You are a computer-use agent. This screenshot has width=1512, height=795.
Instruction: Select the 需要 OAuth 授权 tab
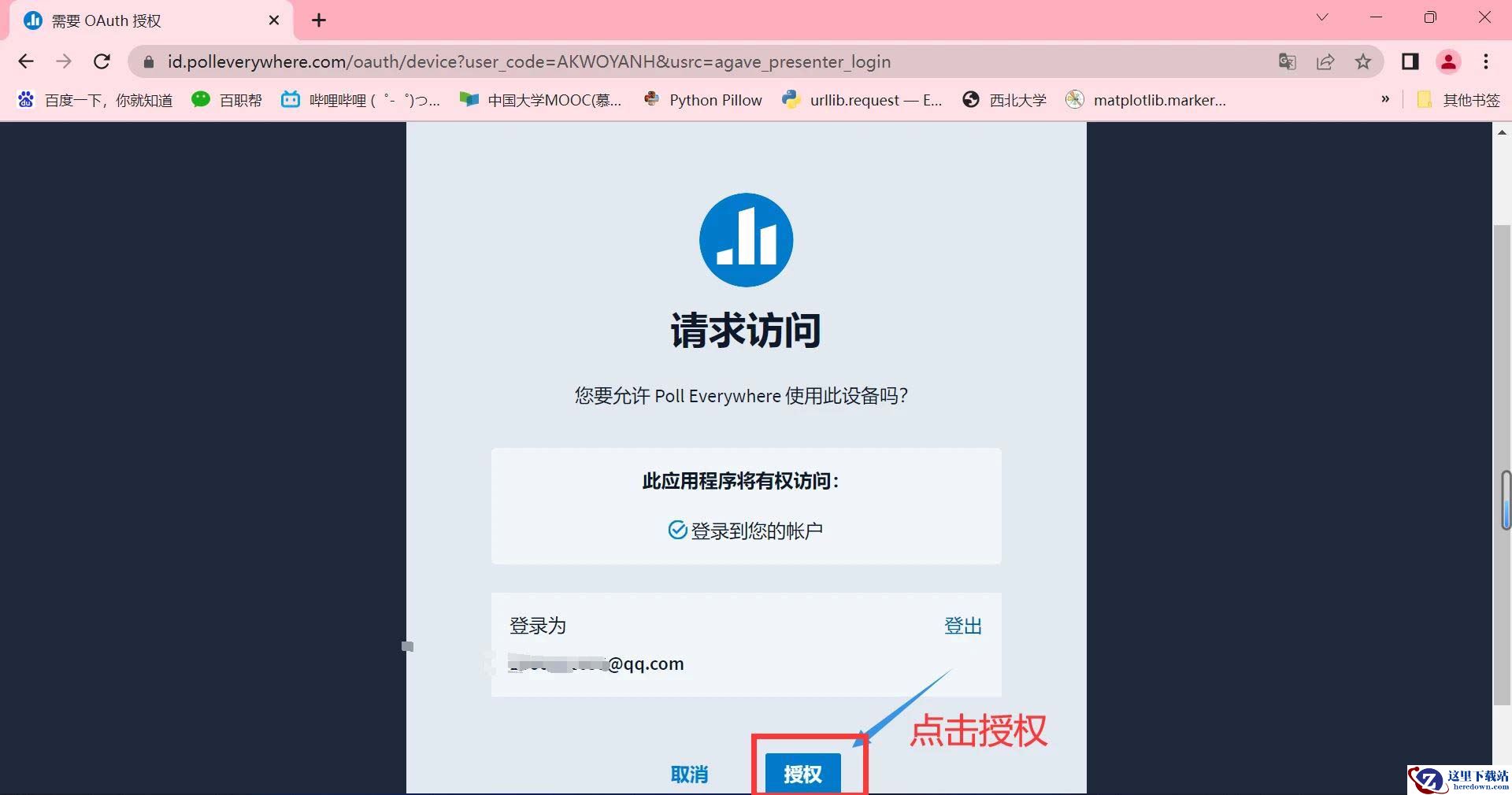point(151,20)
